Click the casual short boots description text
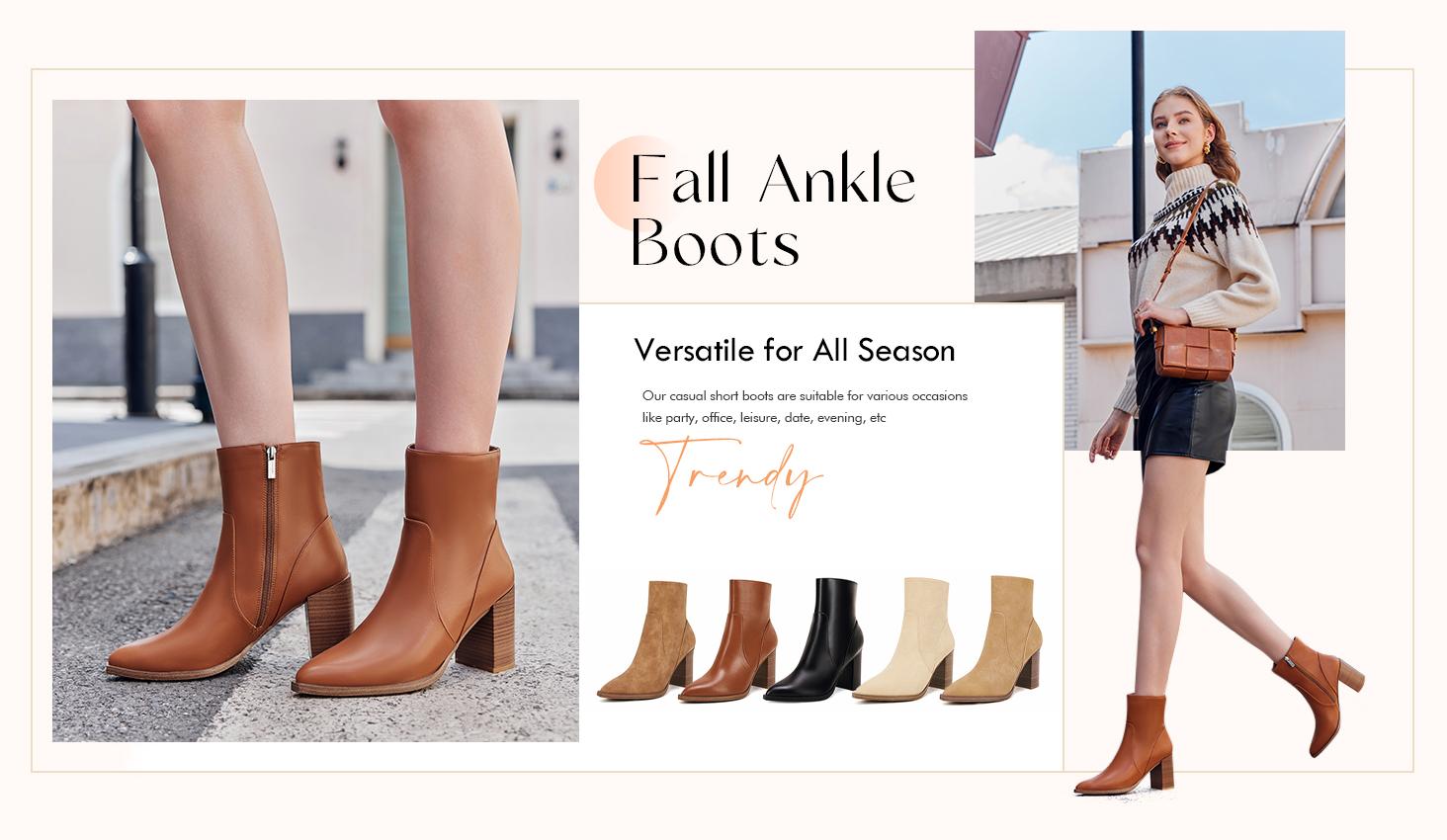 coord(805,406)
